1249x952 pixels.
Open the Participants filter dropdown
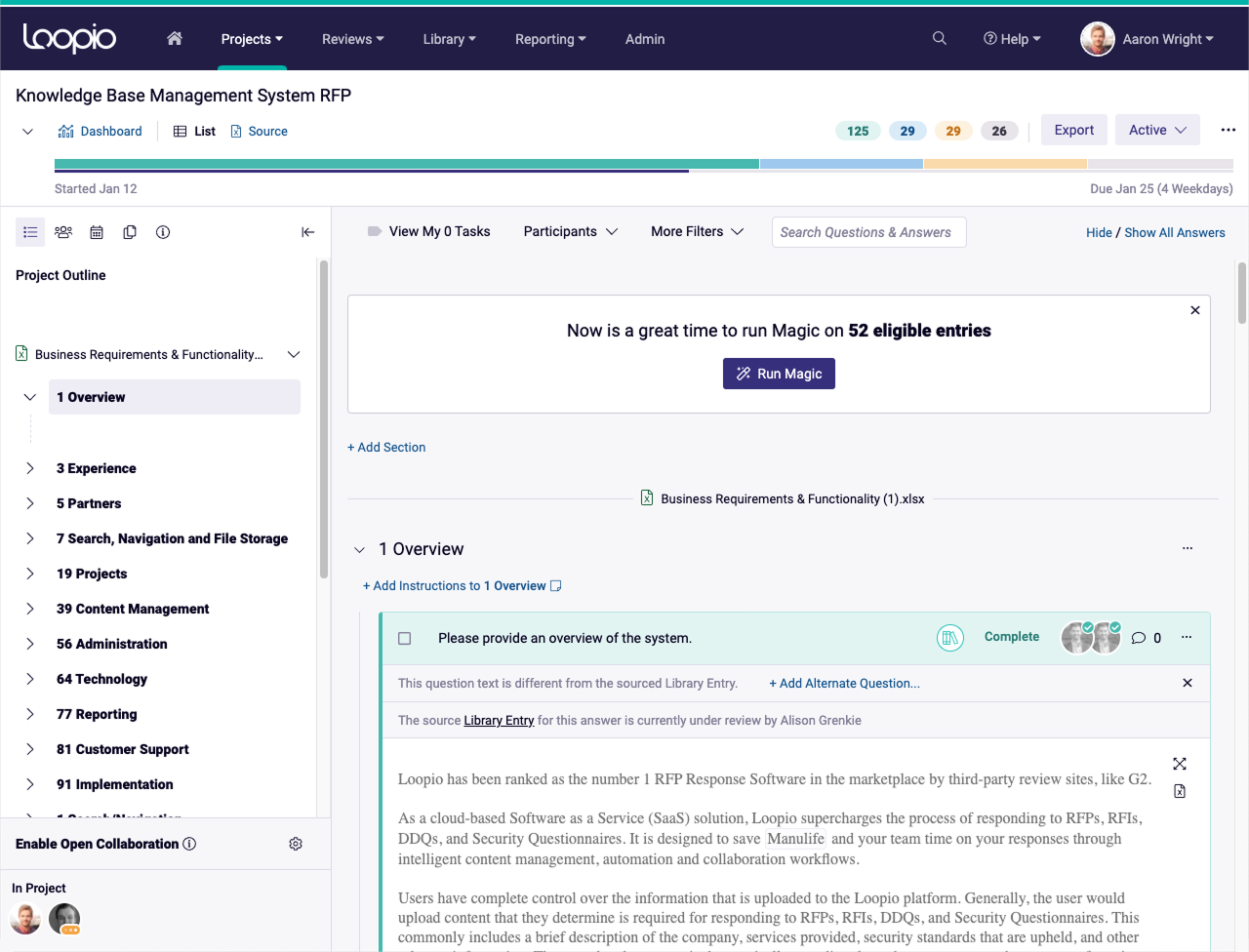point(571,231)
